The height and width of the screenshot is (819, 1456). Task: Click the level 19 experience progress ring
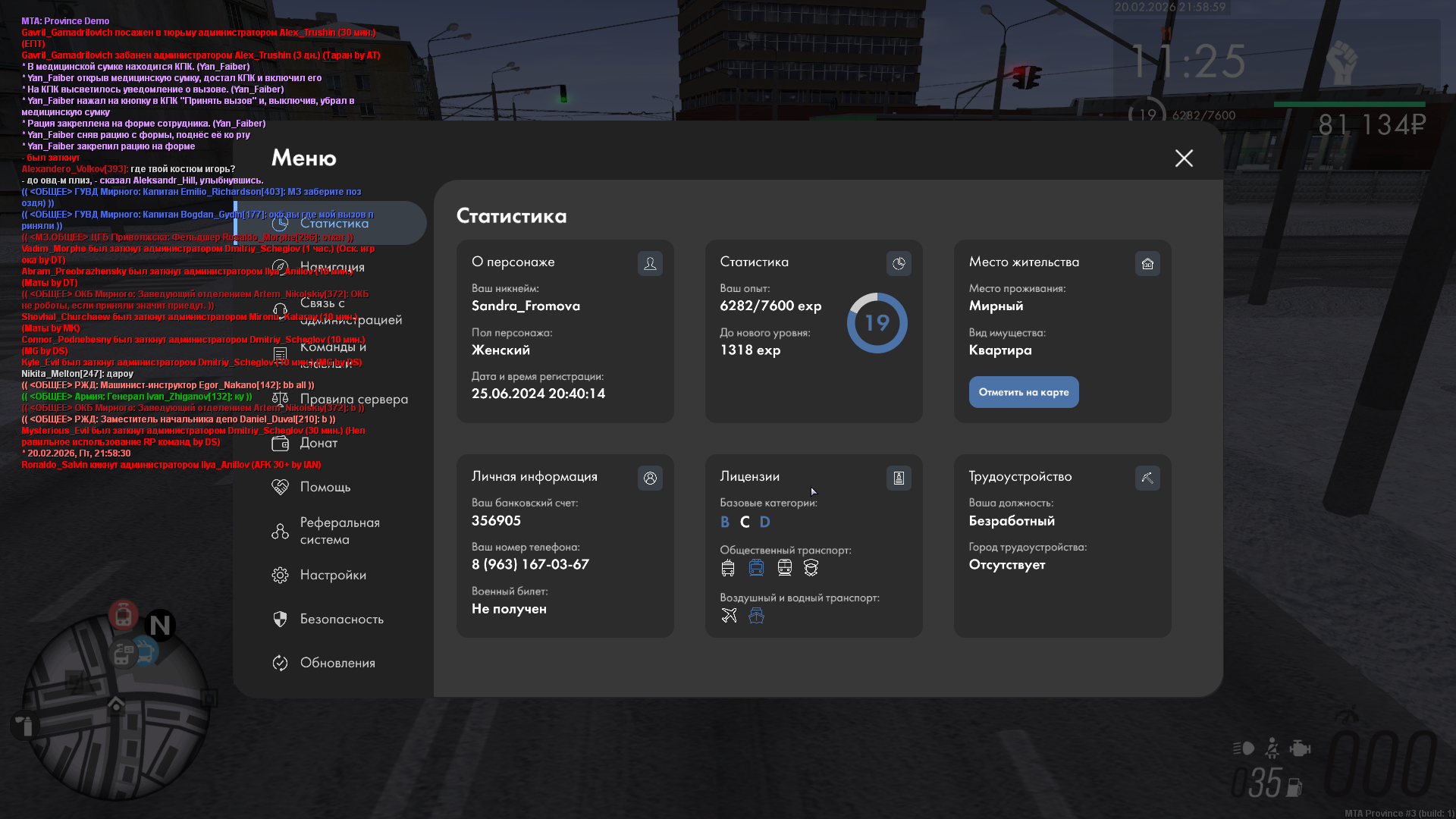(877, 323)
